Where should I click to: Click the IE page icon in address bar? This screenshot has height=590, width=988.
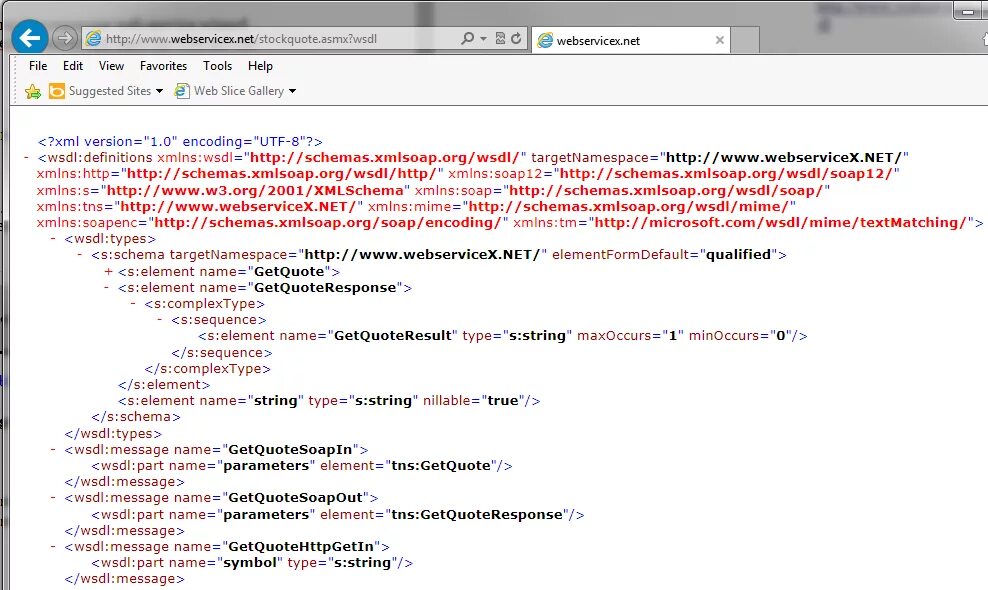point(93,38)
